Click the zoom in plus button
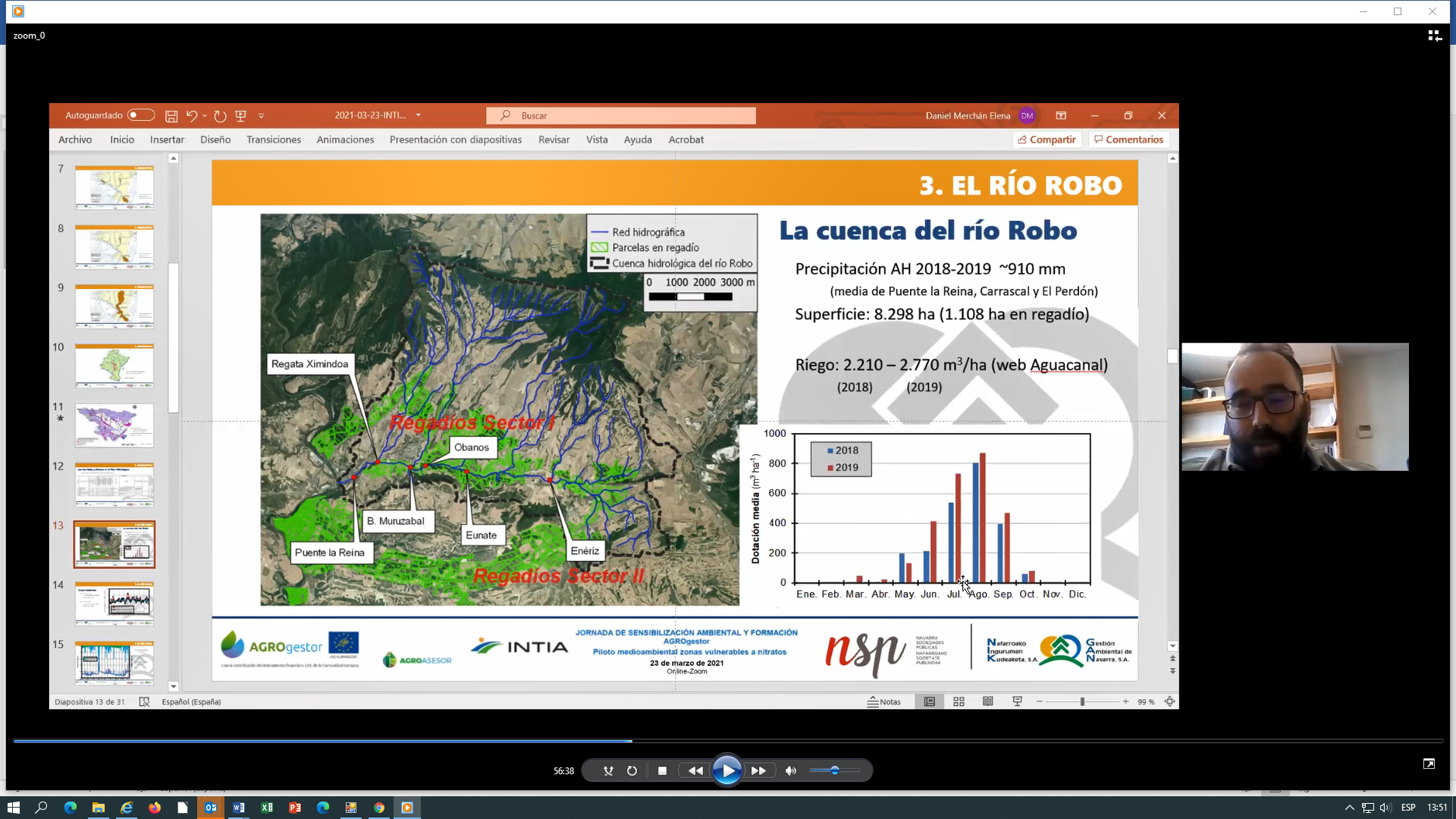Viewport: 1456px width, 819px height. 1126,701
